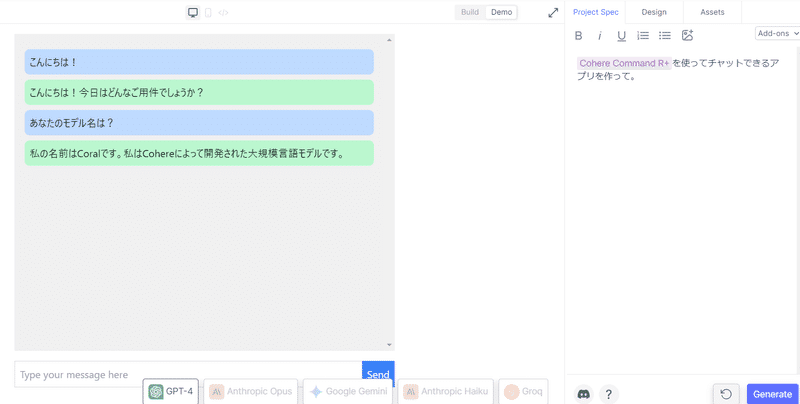This screenshot has height=404, width=800.
Task: Switch to Build mode
Action: click(470, 12)
